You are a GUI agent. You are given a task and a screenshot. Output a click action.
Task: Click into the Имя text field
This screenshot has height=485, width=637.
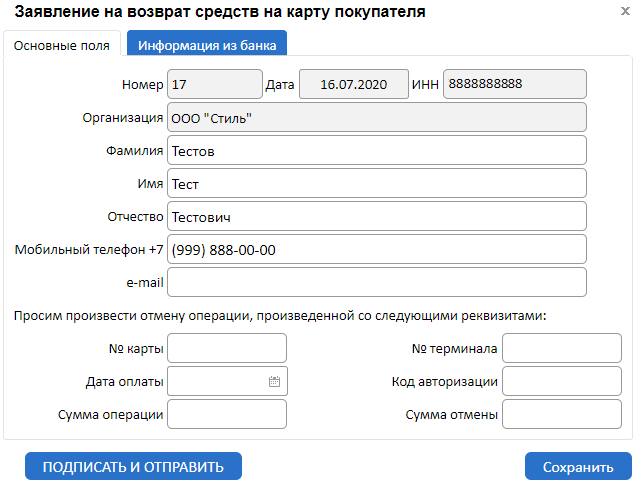pos(376,184)
